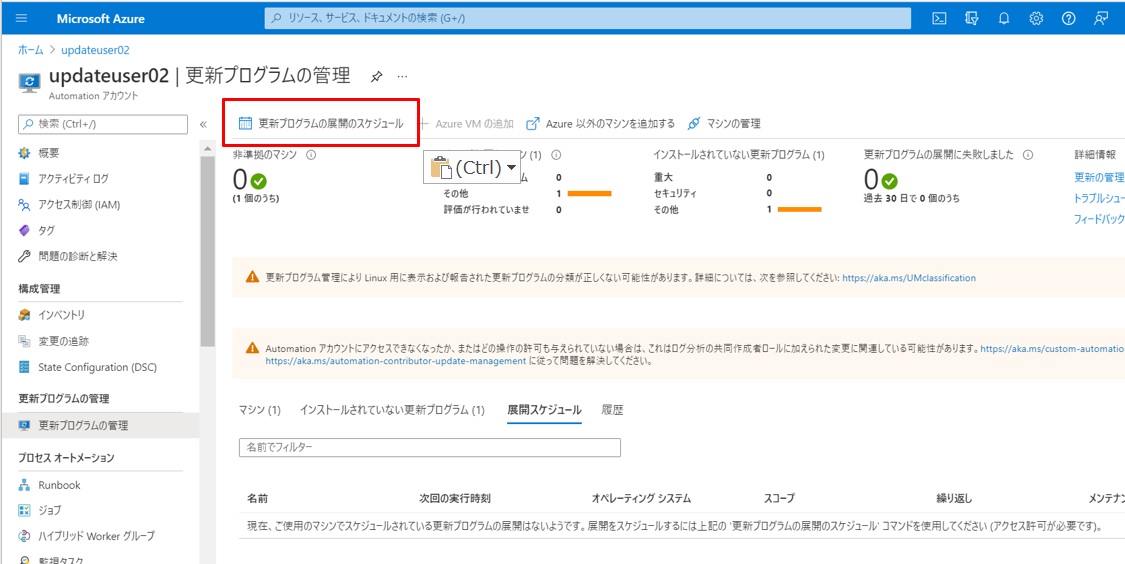Open the help question mark icon
1125x564 pixels.
[x=1068, y=19]
